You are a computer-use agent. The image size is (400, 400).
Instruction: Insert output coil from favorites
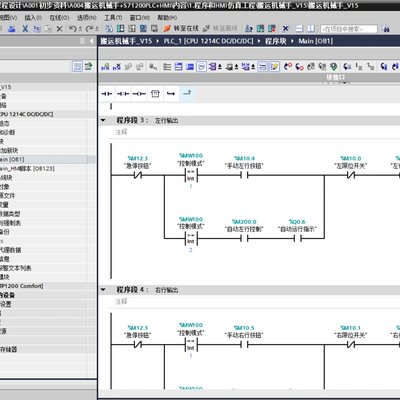click(139, 94)
